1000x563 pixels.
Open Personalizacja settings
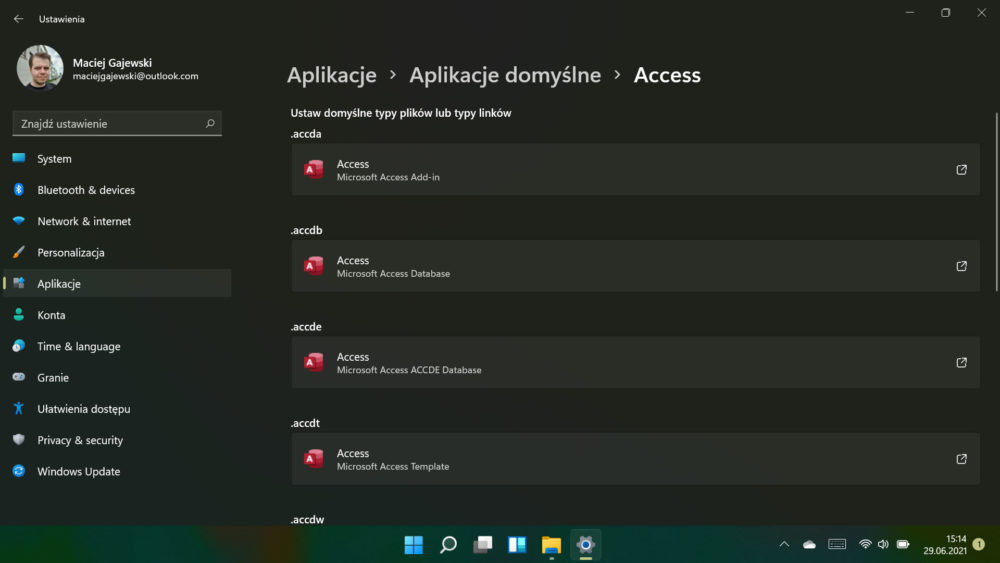point(117,252)
